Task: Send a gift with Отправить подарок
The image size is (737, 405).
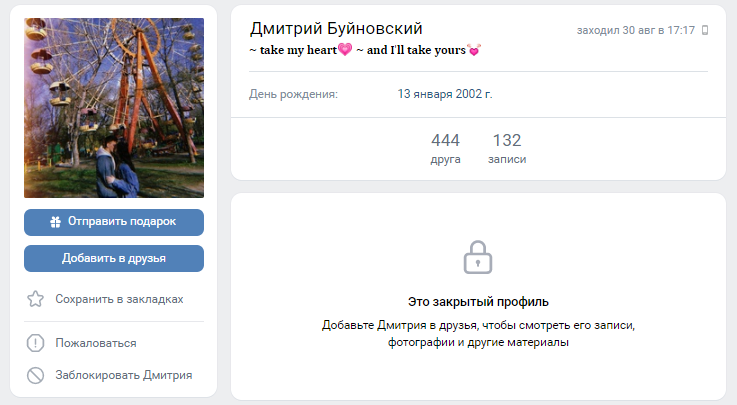Action: click(114, 222)
